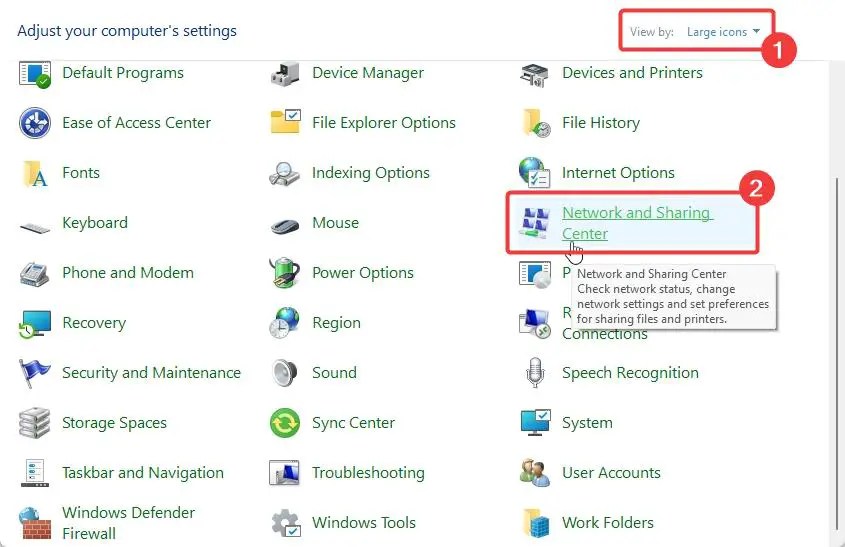Open the Work Folders link
Screen dimensions: 845x547
[607, 523]
